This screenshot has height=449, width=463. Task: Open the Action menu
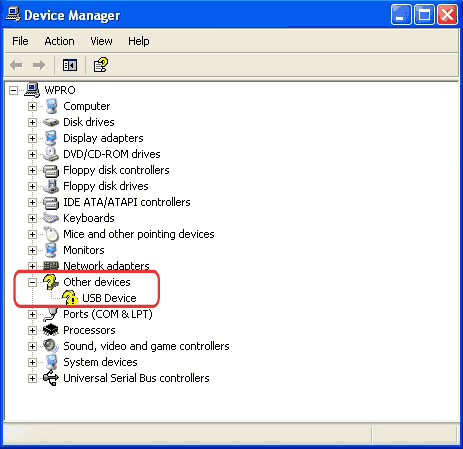59,41
